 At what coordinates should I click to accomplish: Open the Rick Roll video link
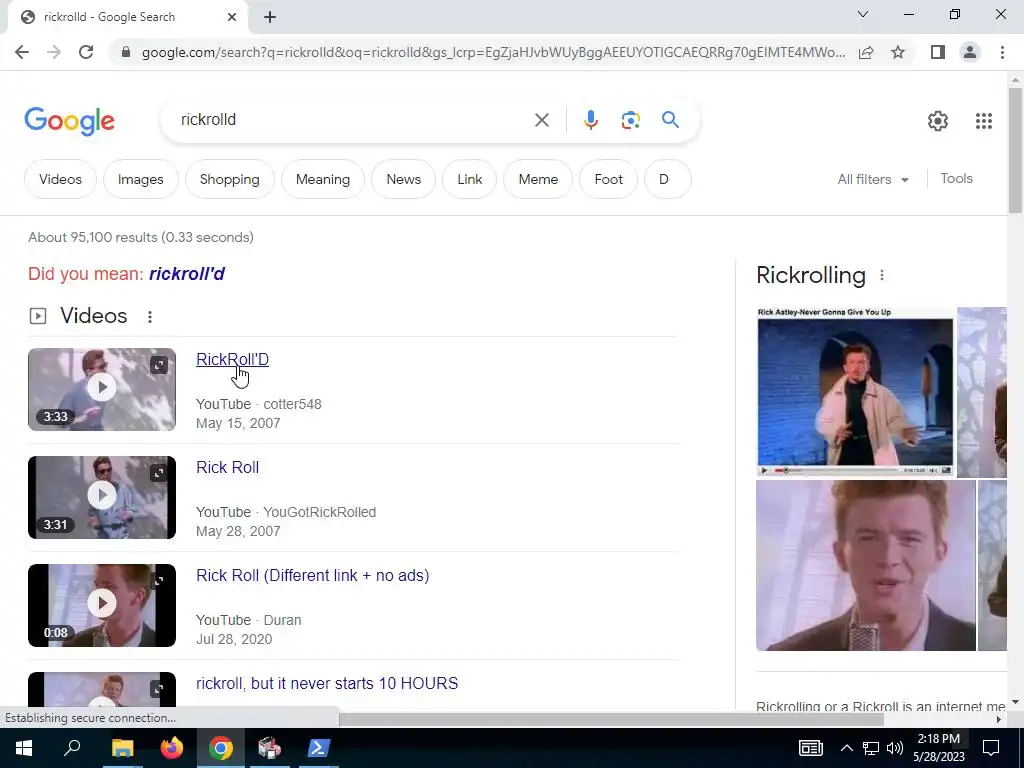(227, 467)
